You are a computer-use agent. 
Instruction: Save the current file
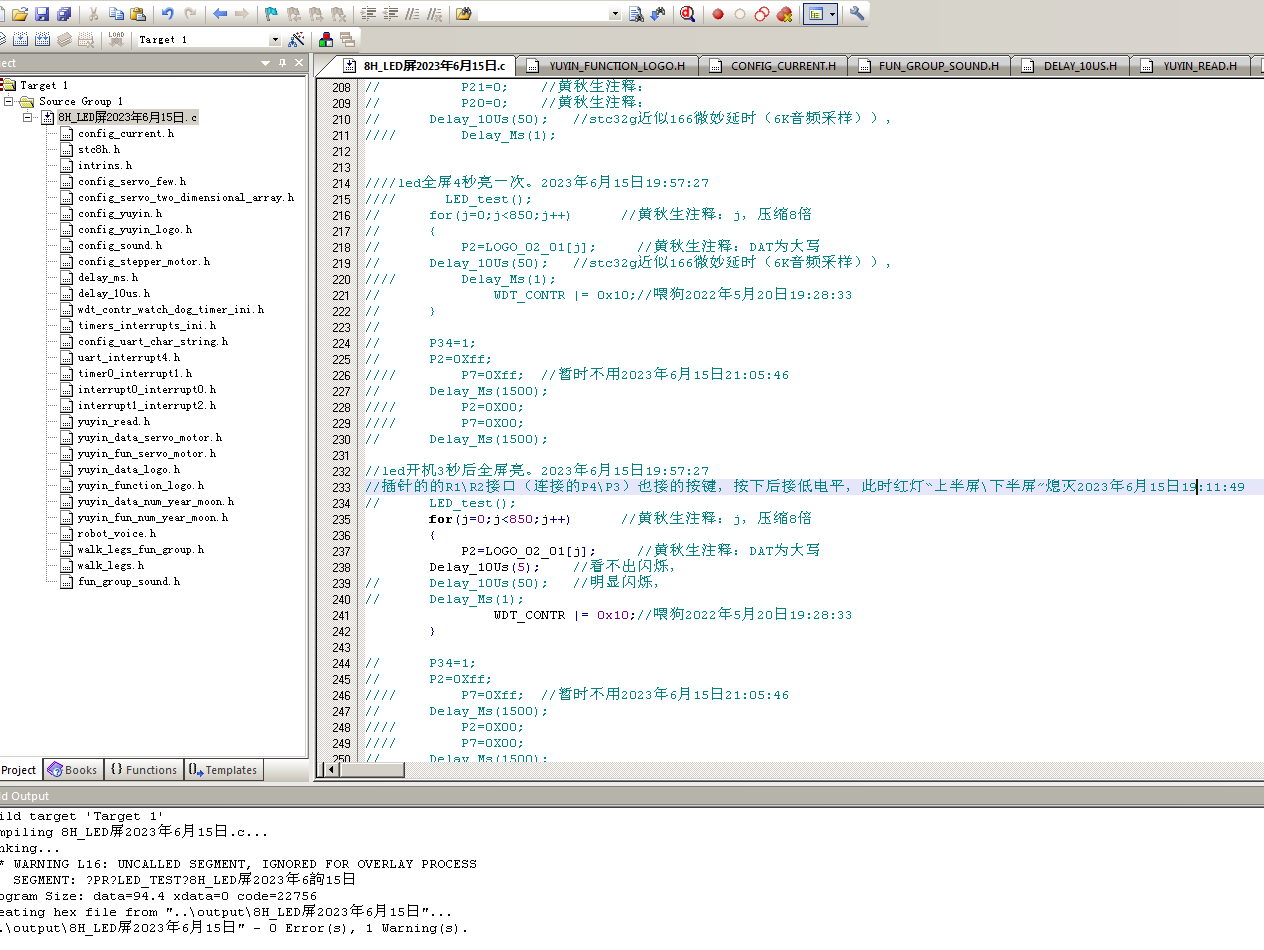click(41, 14)
